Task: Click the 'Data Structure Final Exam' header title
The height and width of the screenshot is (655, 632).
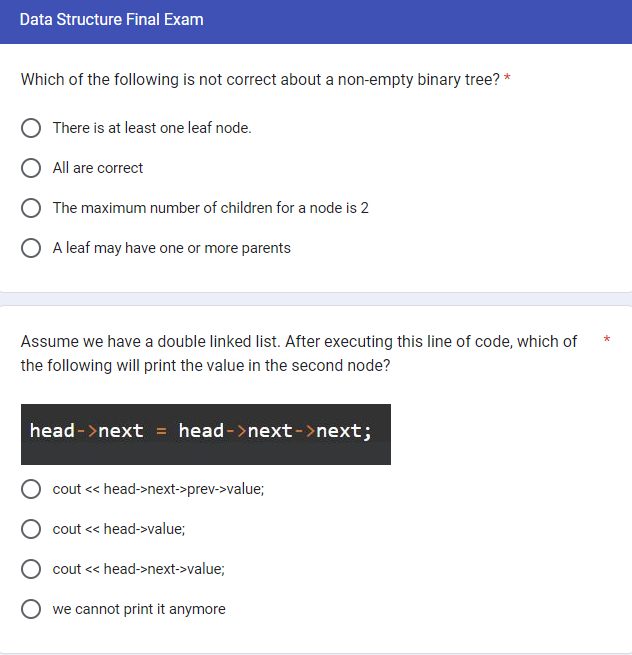Action: click(x=111, y=20)
